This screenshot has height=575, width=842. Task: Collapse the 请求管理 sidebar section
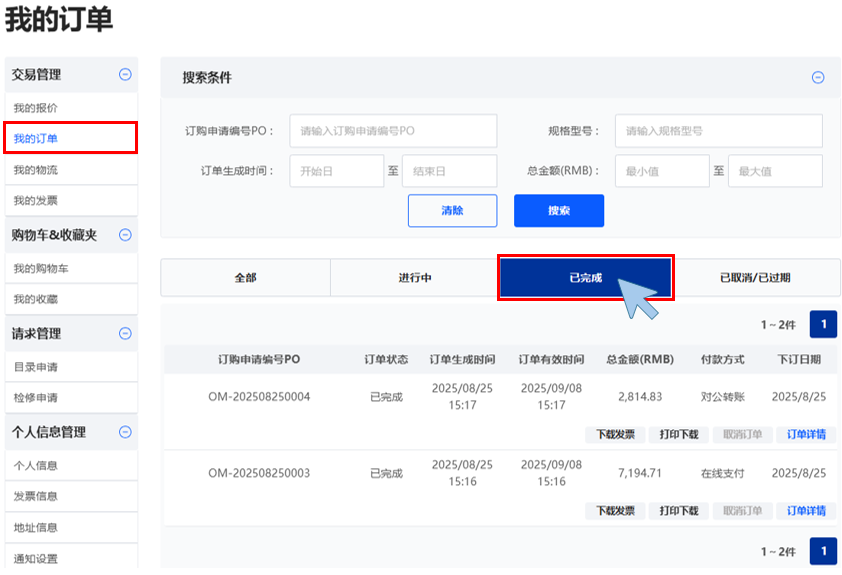coord(125,334)
